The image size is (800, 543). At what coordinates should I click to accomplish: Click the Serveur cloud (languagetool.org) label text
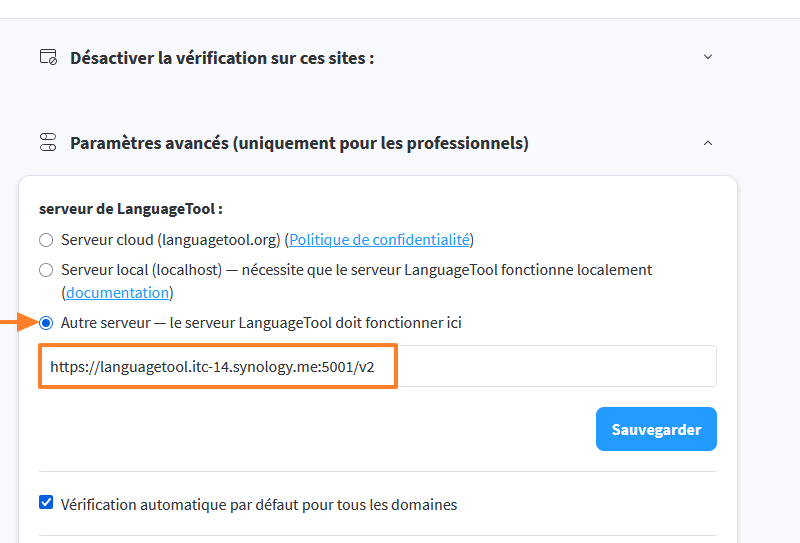[x=171, y=240]
